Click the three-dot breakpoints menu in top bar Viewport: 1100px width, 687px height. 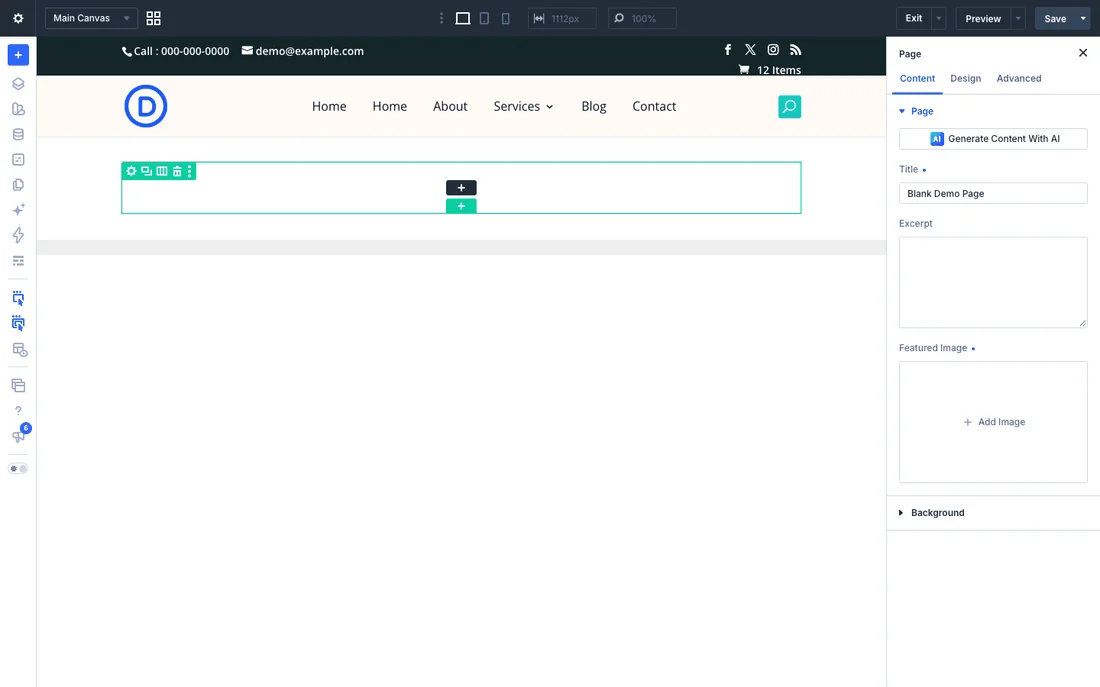tap(441, 18)
